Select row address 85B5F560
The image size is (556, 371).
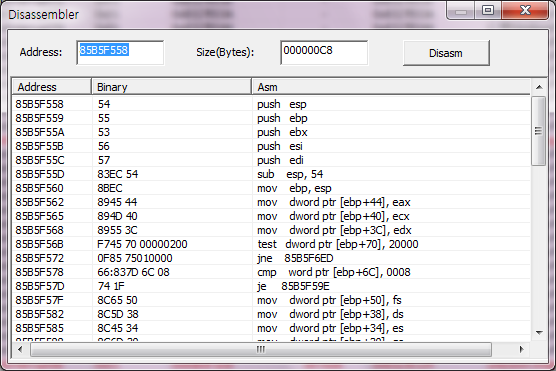(x=39, y=188)
